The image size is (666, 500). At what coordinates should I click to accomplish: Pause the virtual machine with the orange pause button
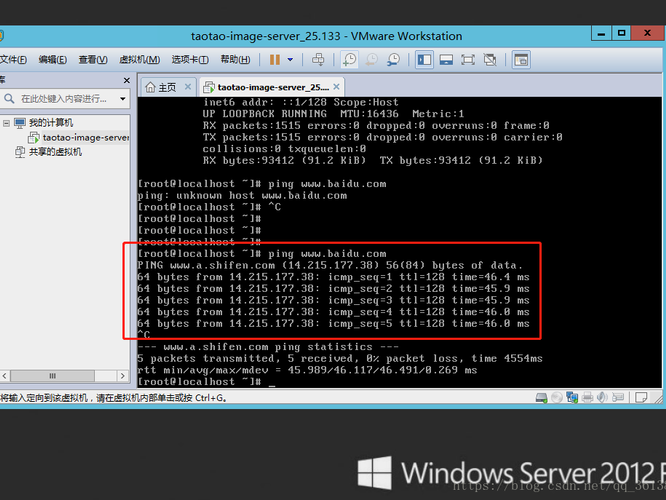click(275, 60)
